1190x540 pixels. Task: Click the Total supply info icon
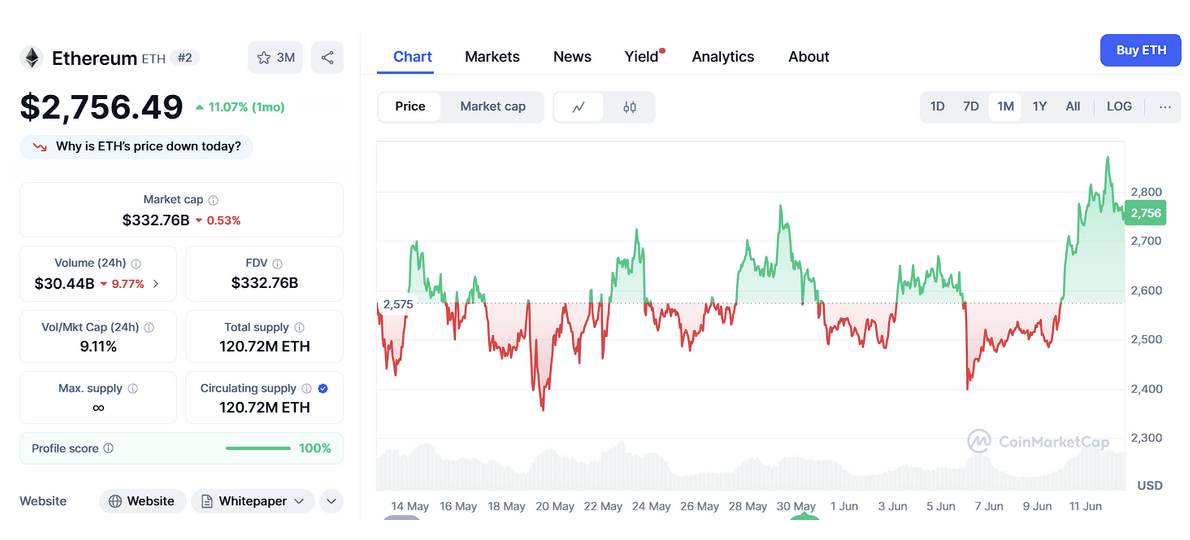[299, 327]
